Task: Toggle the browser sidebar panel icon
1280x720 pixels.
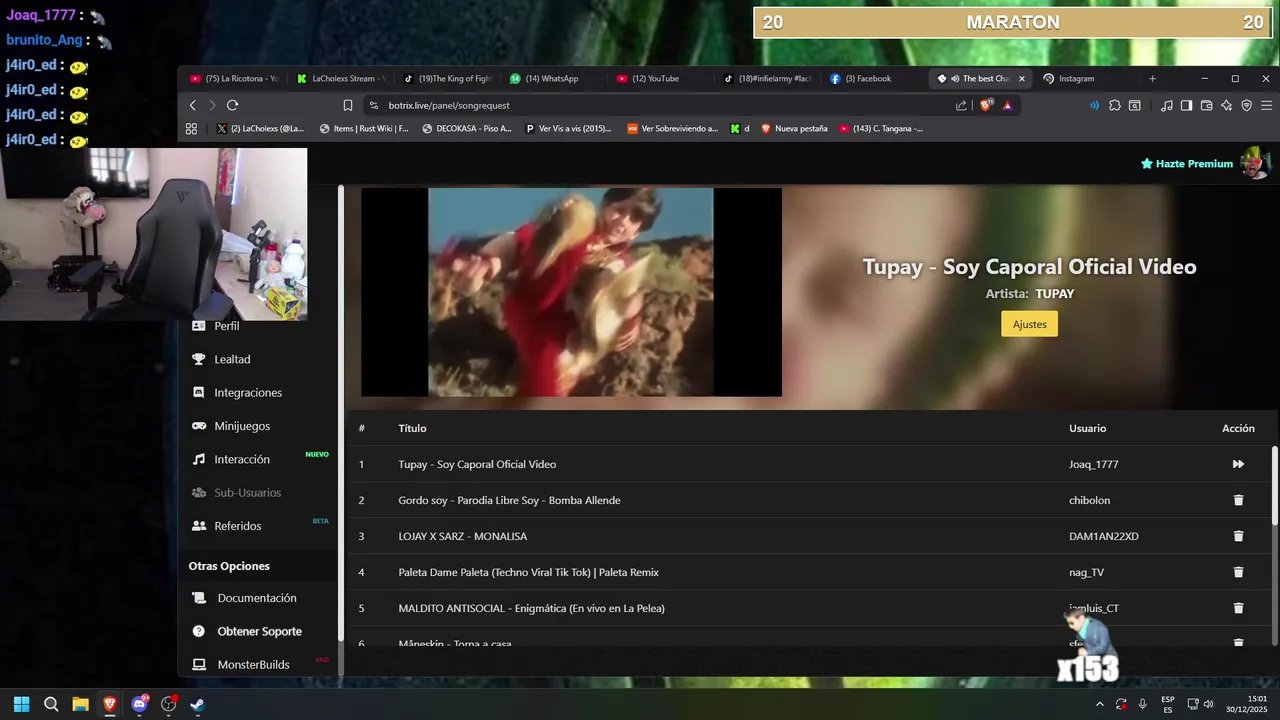Action: coord(1186,105)
